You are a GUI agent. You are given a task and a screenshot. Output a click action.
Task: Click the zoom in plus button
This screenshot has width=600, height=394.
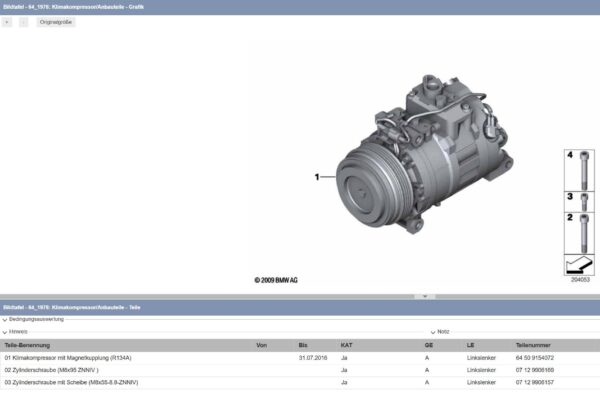7,22
